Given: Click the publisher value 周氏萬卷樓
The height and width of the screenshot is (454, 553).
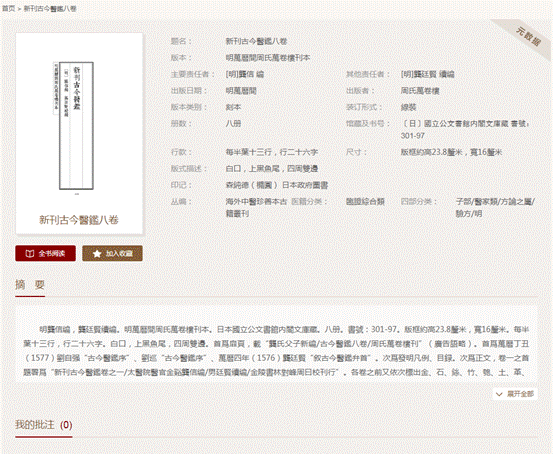Looking at the screenshot, I should 420,91.
